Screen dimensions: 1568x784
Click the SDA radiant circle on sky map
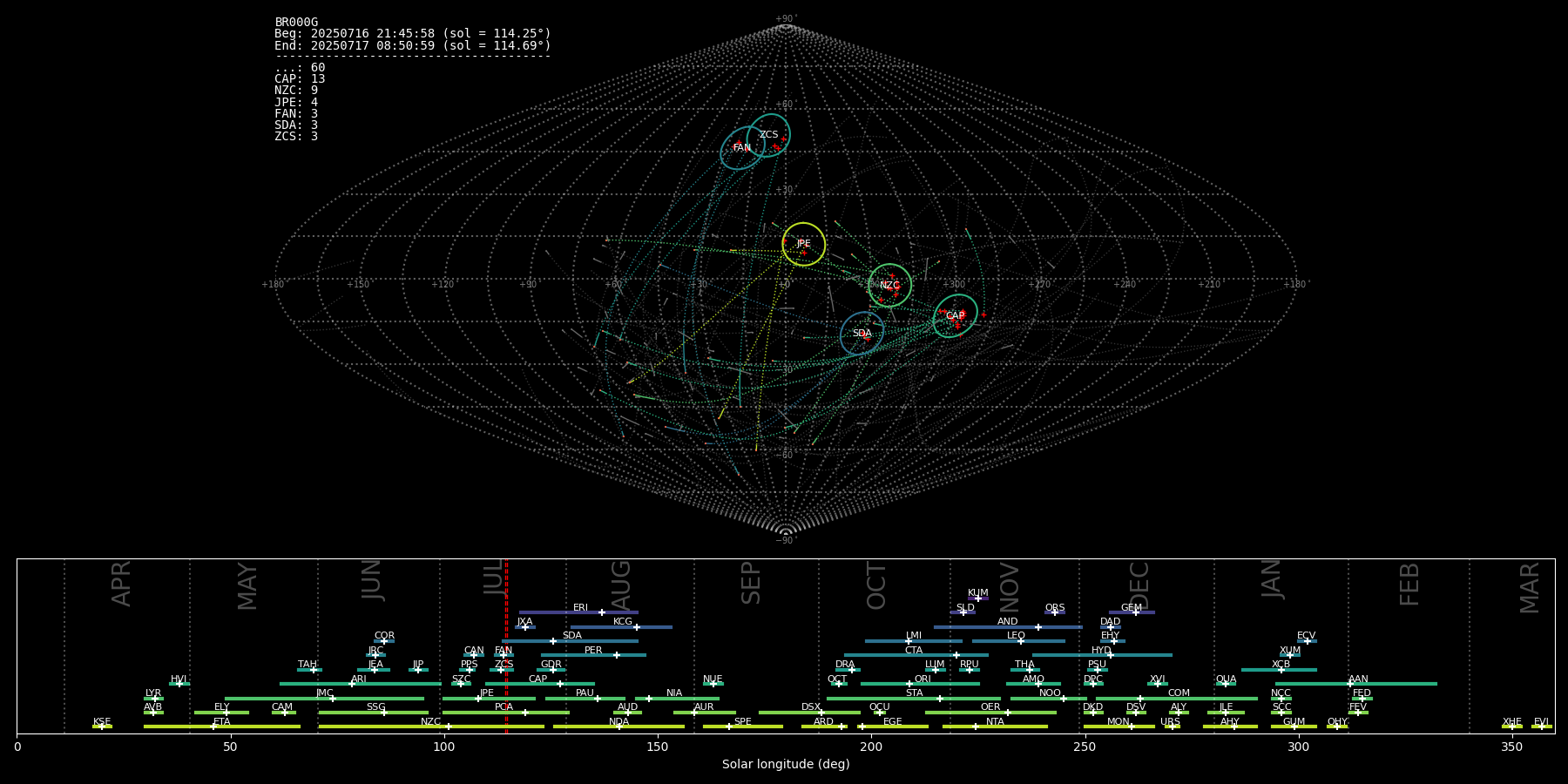[x=862, y=334]
